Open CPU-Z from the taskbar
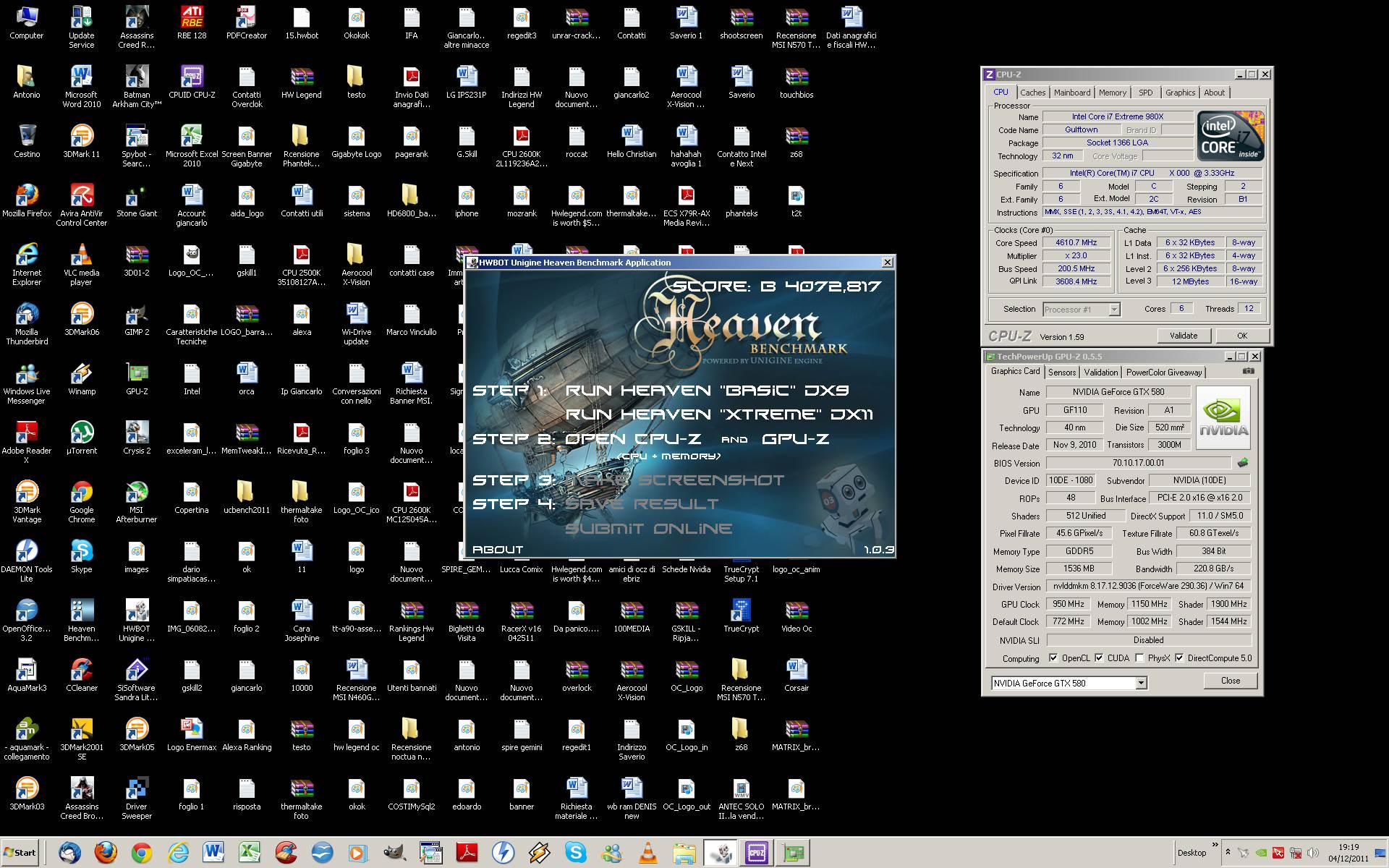The image size is (1389, 868). (x=757, y=853)
